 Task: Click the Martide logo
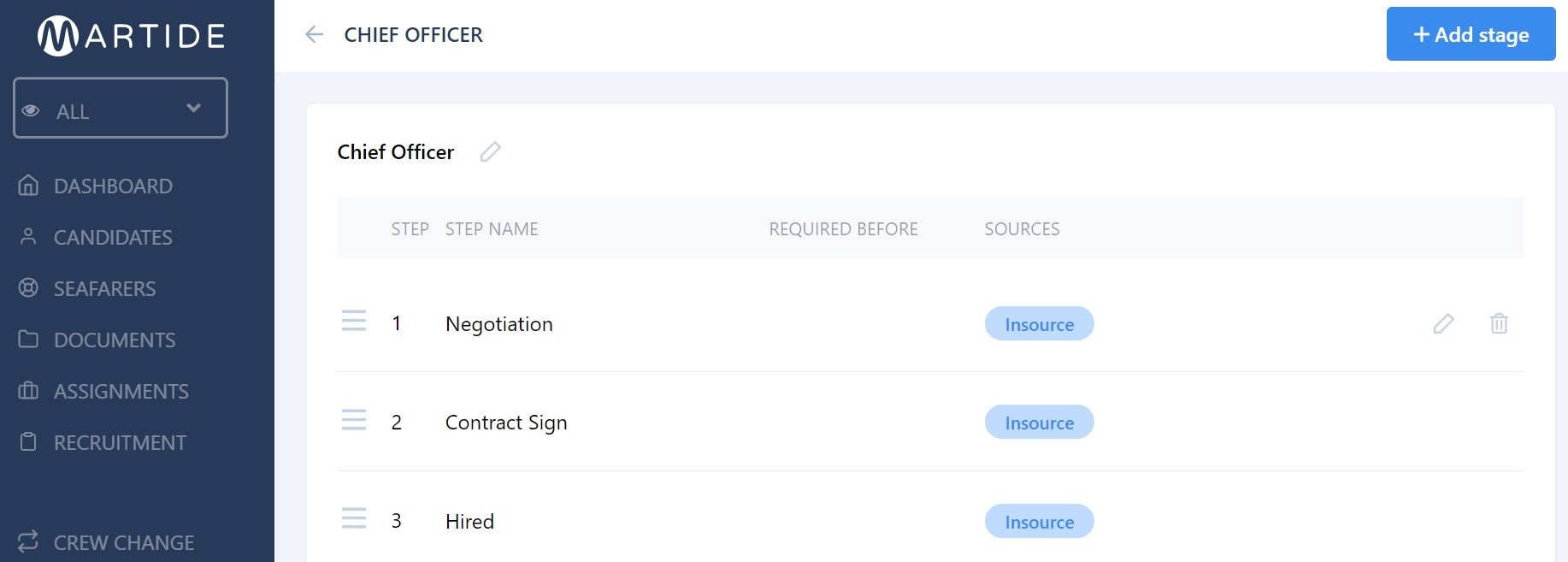pos(132,36)
